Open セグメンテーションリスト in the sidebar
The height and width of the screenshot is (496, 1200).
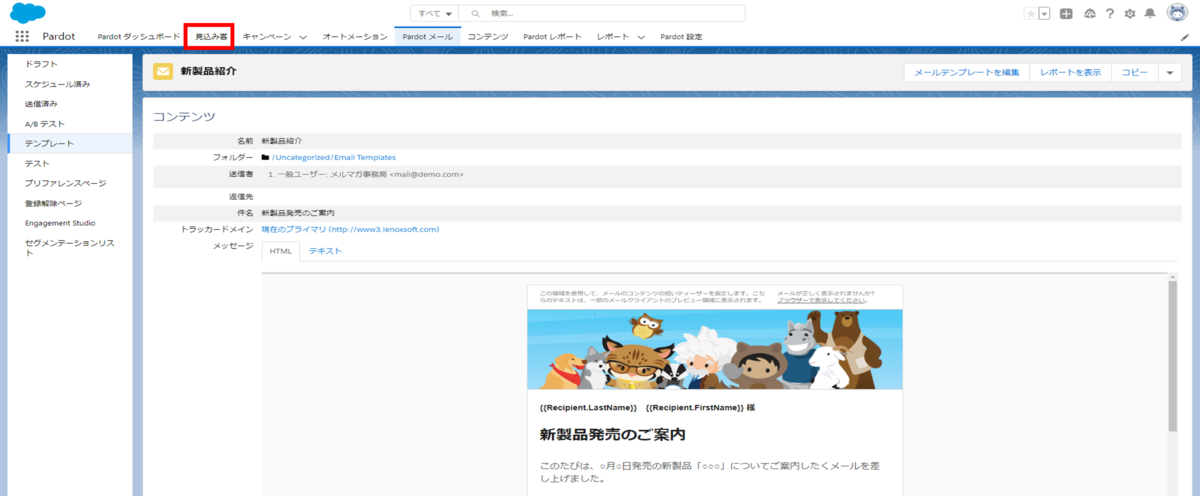coord(70,247)
